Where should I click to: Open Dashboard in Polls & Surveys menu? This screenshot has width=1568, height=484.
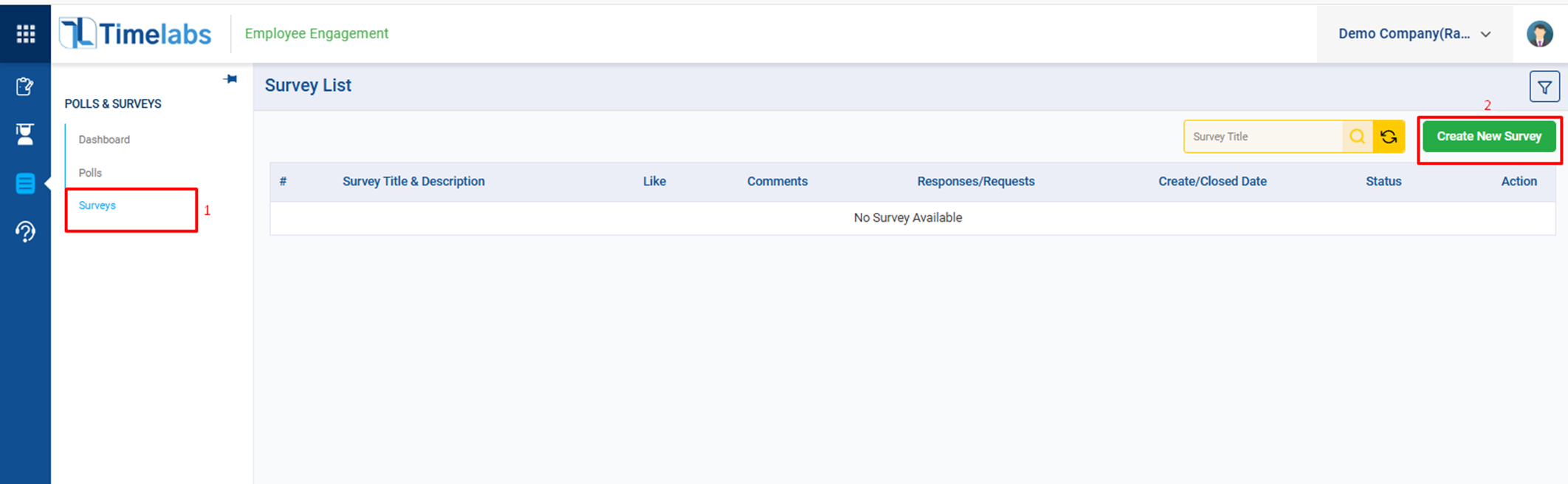pos(104,140)
